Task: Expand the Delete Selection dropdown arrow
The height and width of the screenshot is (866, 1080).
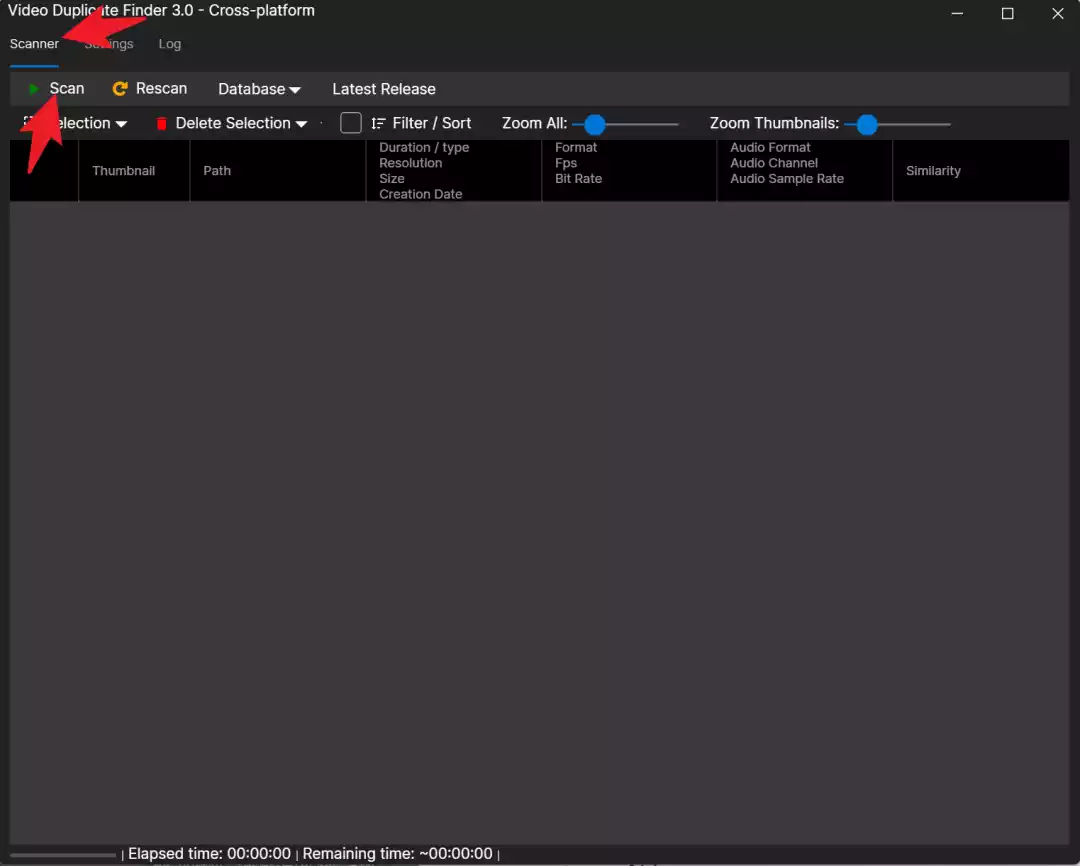Action: [x=301, y=125]
